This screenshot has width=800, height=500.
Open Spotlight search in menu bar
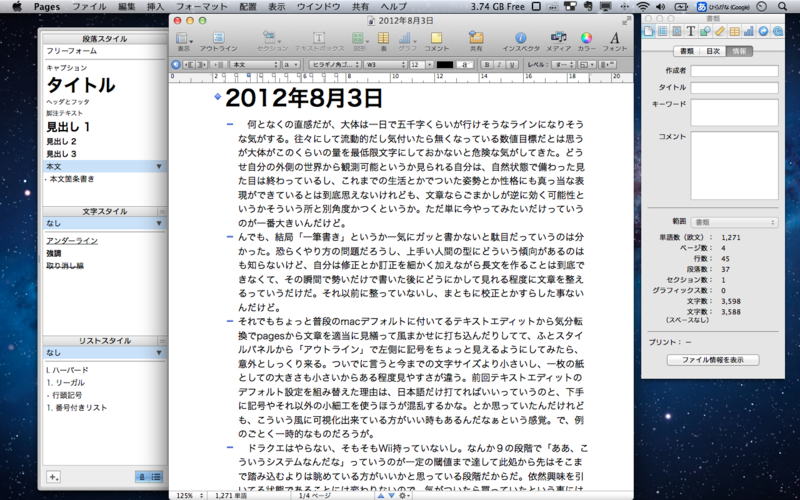(783, 7)
